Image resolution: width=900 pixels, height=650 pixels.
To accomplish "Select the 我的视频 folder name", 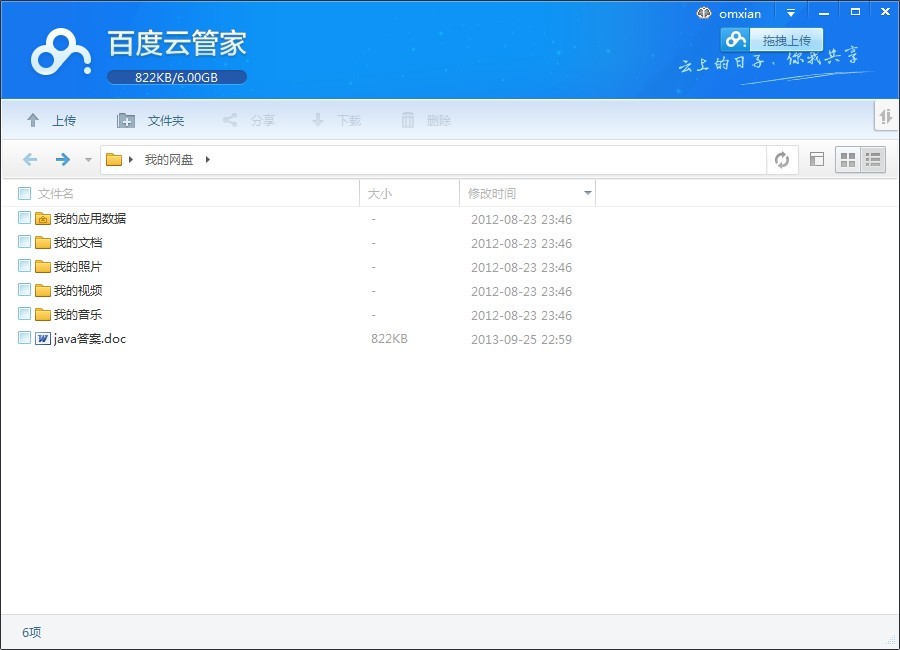I will pyautogui.click(x=78, y=291).
